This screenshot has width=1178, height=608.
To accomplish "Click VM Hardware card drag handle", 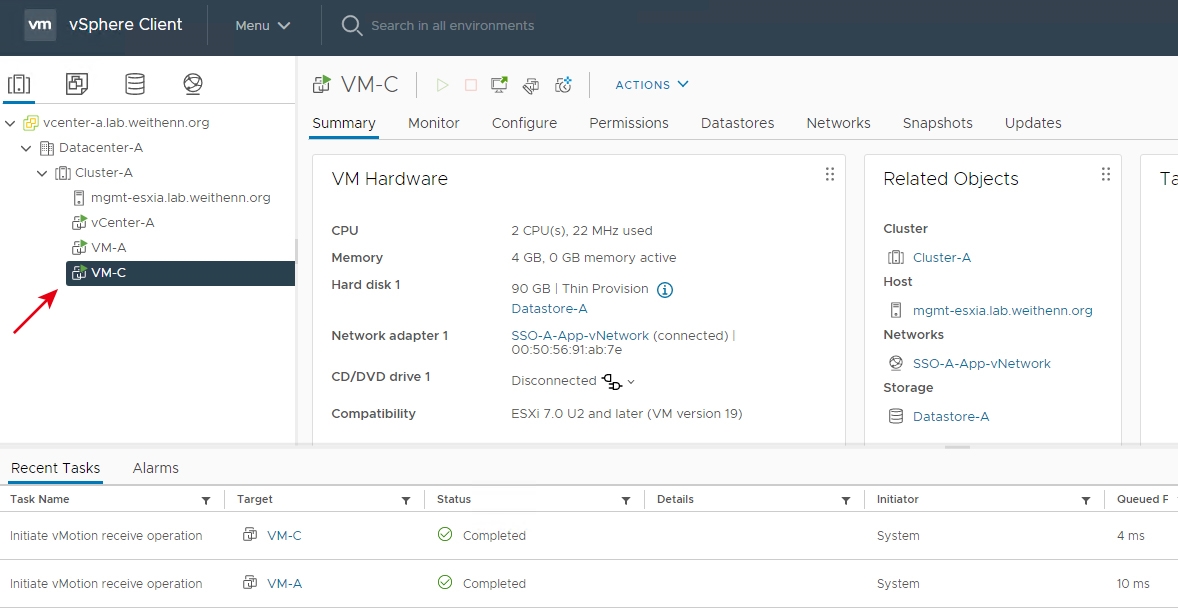I will (829, 174).
